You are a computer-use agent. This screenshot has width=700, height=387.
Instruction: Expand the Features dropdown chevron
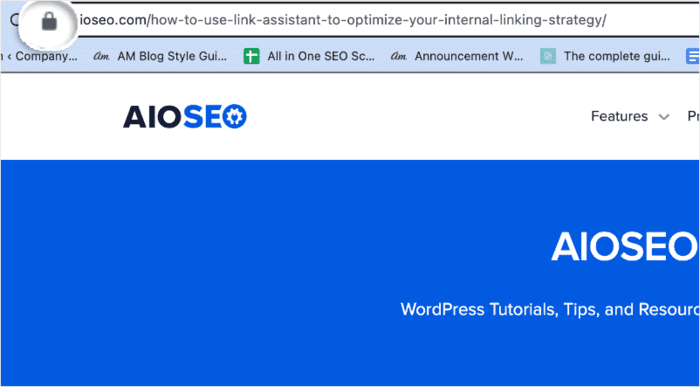pos(664,117)
